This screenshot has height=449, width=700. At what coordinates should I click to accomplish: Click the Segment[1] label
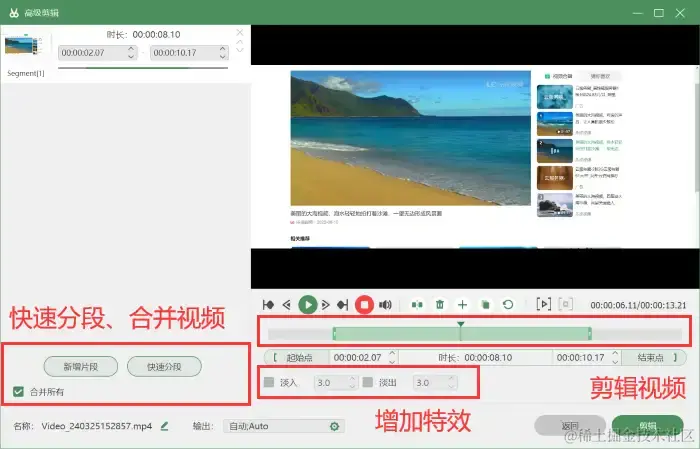coord(25,73)
